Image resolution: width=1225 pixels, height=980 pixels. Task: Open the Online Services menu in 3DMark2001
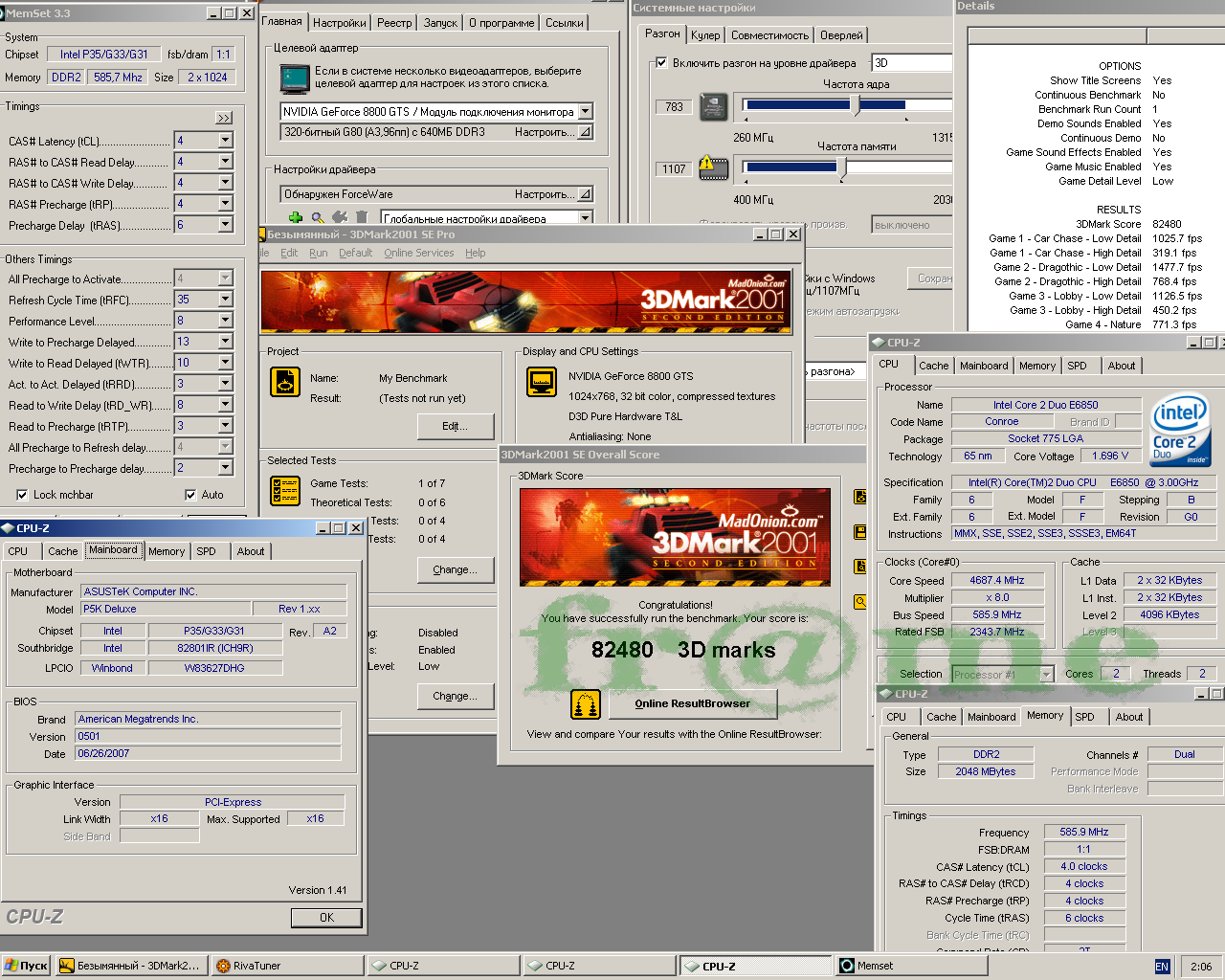pyautogui.click(x=419, y=253)
